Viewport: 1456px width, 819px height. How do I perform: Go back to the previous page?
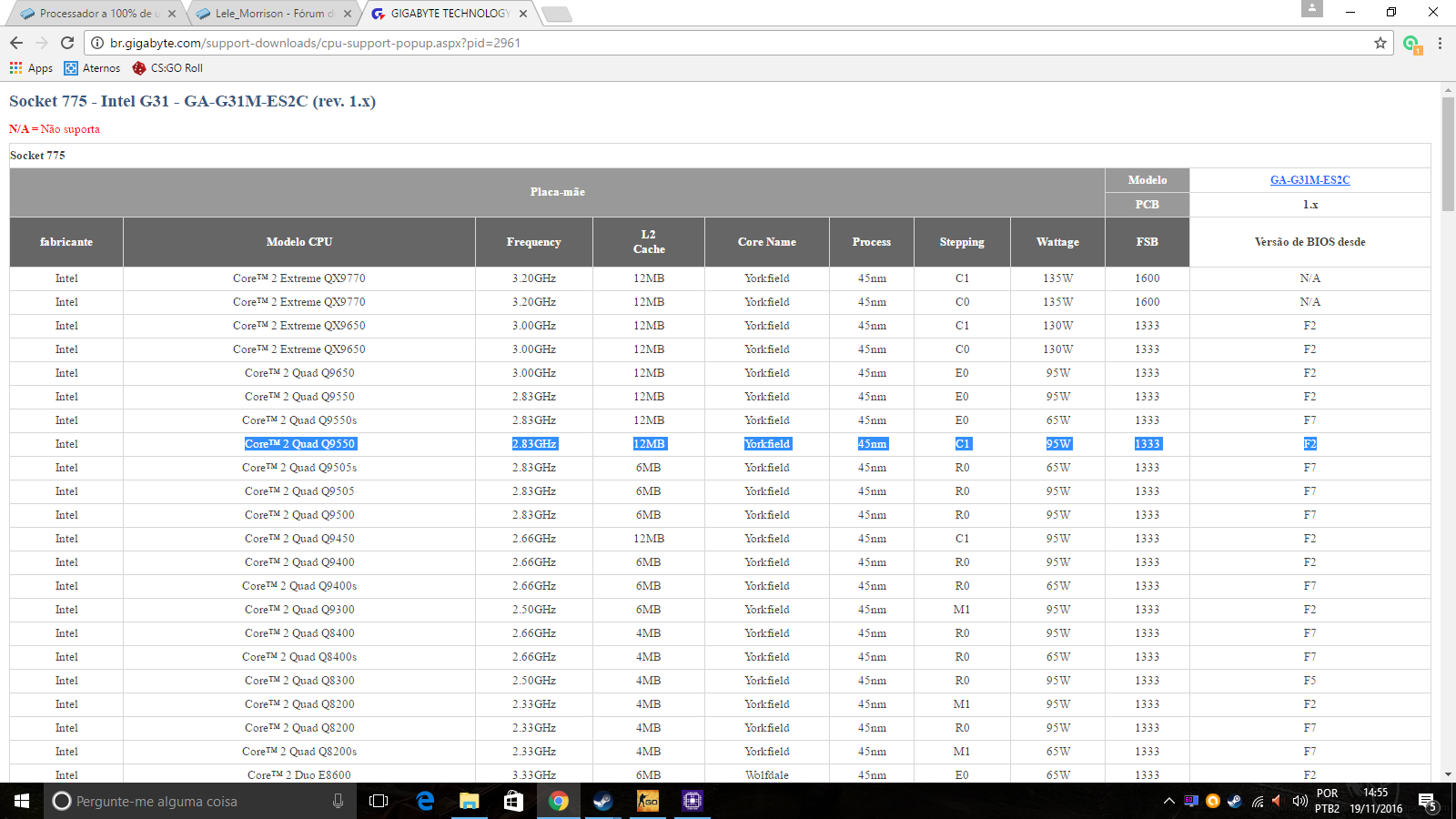pos(16,43)
